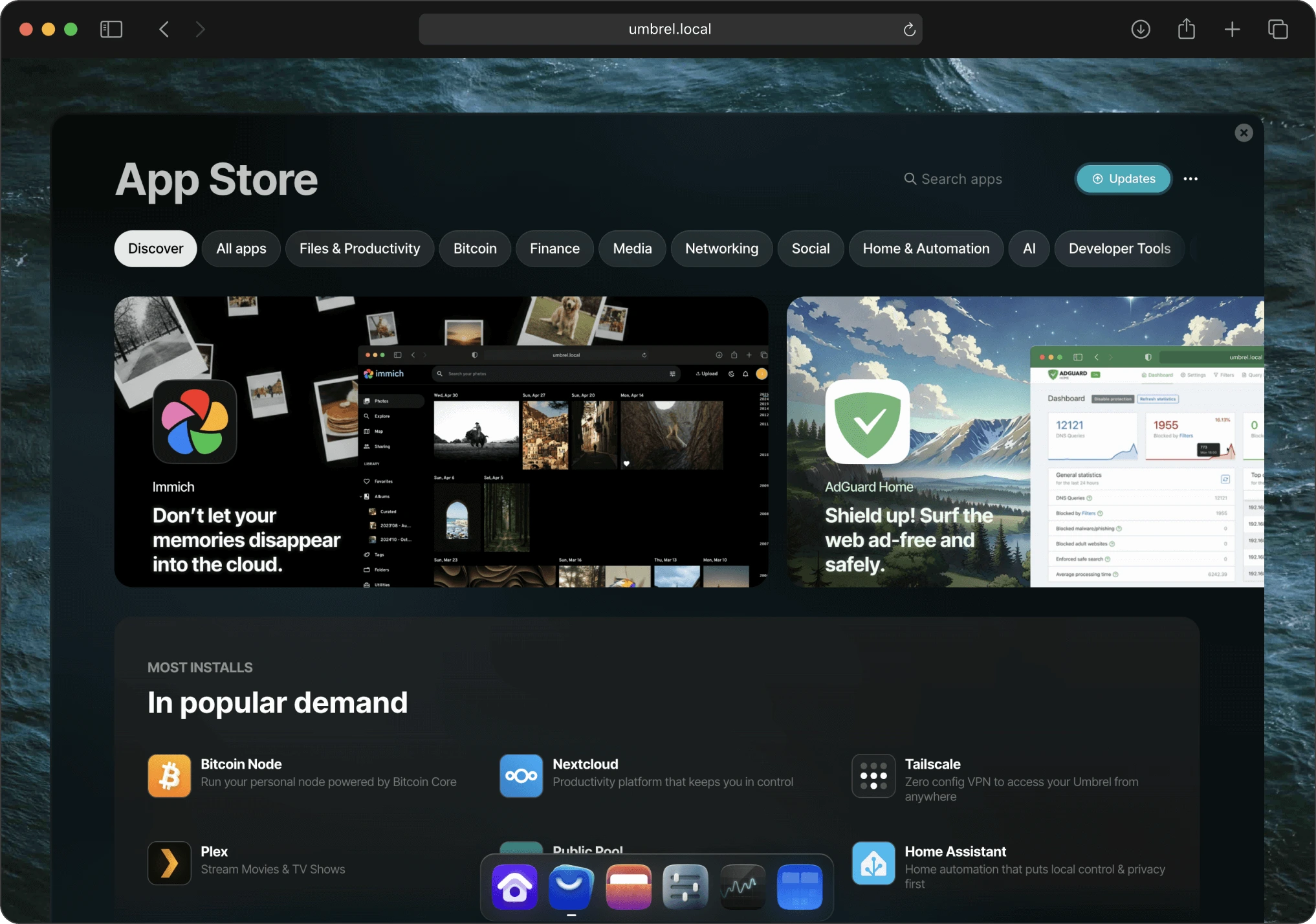Open the Home Assistant app icon
Screen dimensions: 1316x924
point(873,863)
